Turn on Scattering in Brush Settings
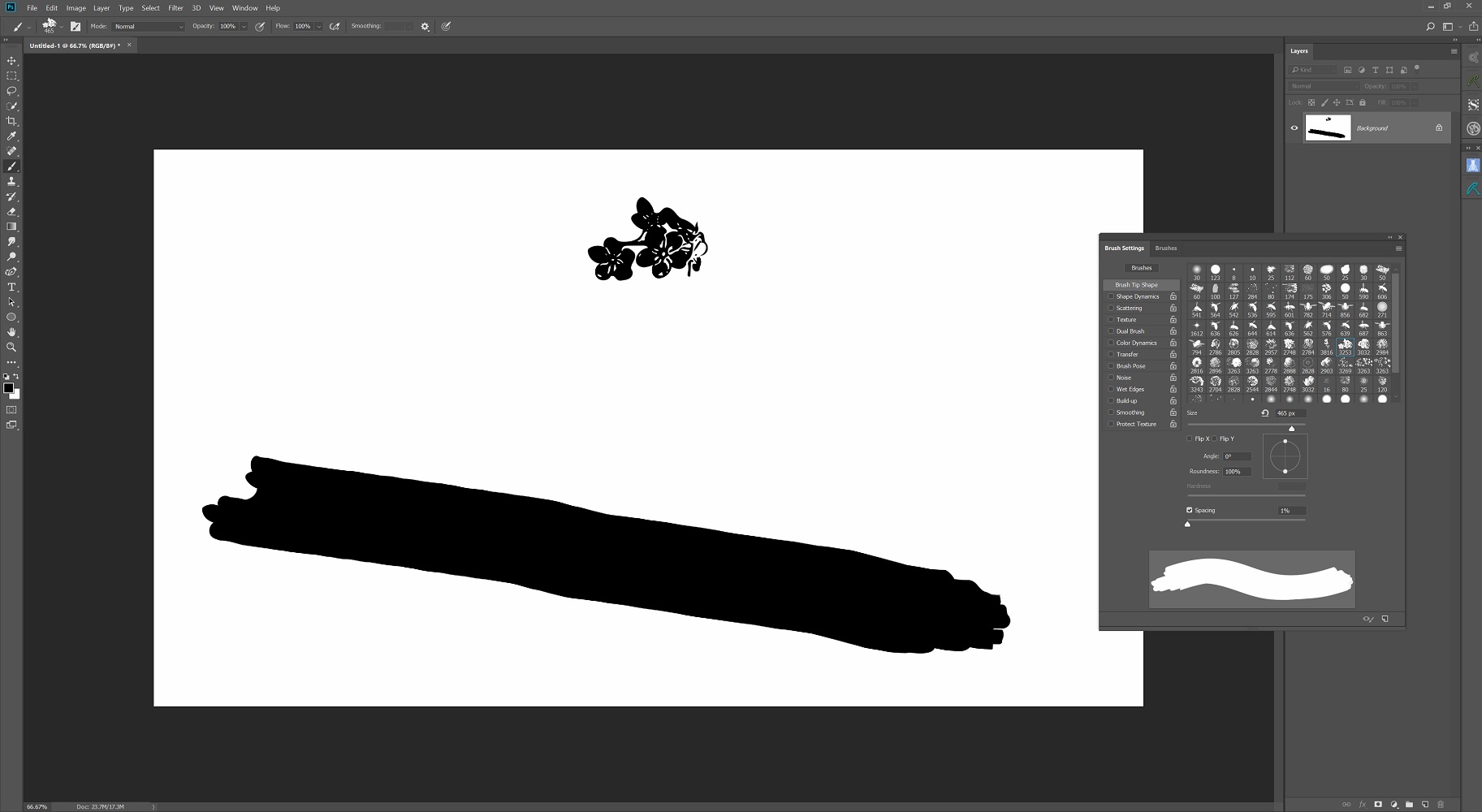The width and height of the screenshot is (1482, 812). [x=1111, y=309]
